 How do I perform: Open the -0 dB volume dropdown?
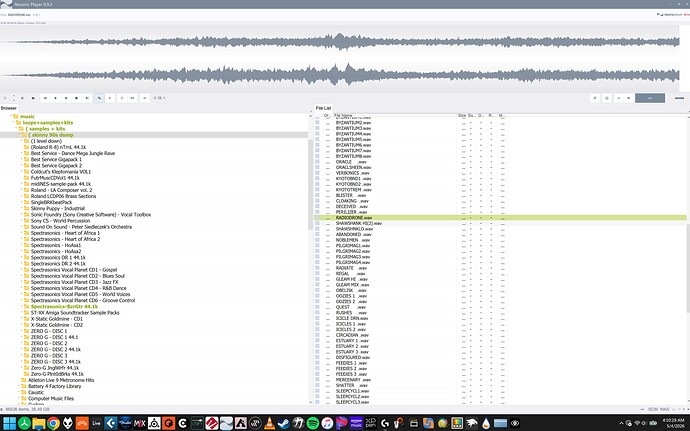click(159, 98)
